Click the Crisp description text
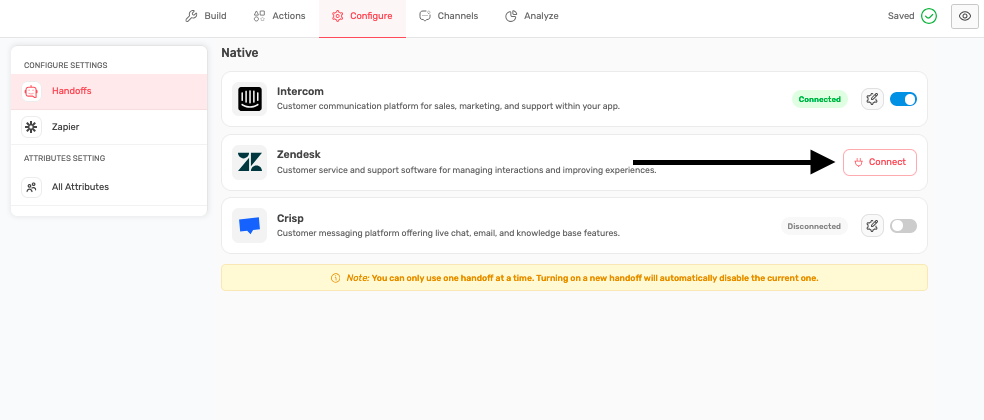The image size is (984, 420). pos(448,234)
